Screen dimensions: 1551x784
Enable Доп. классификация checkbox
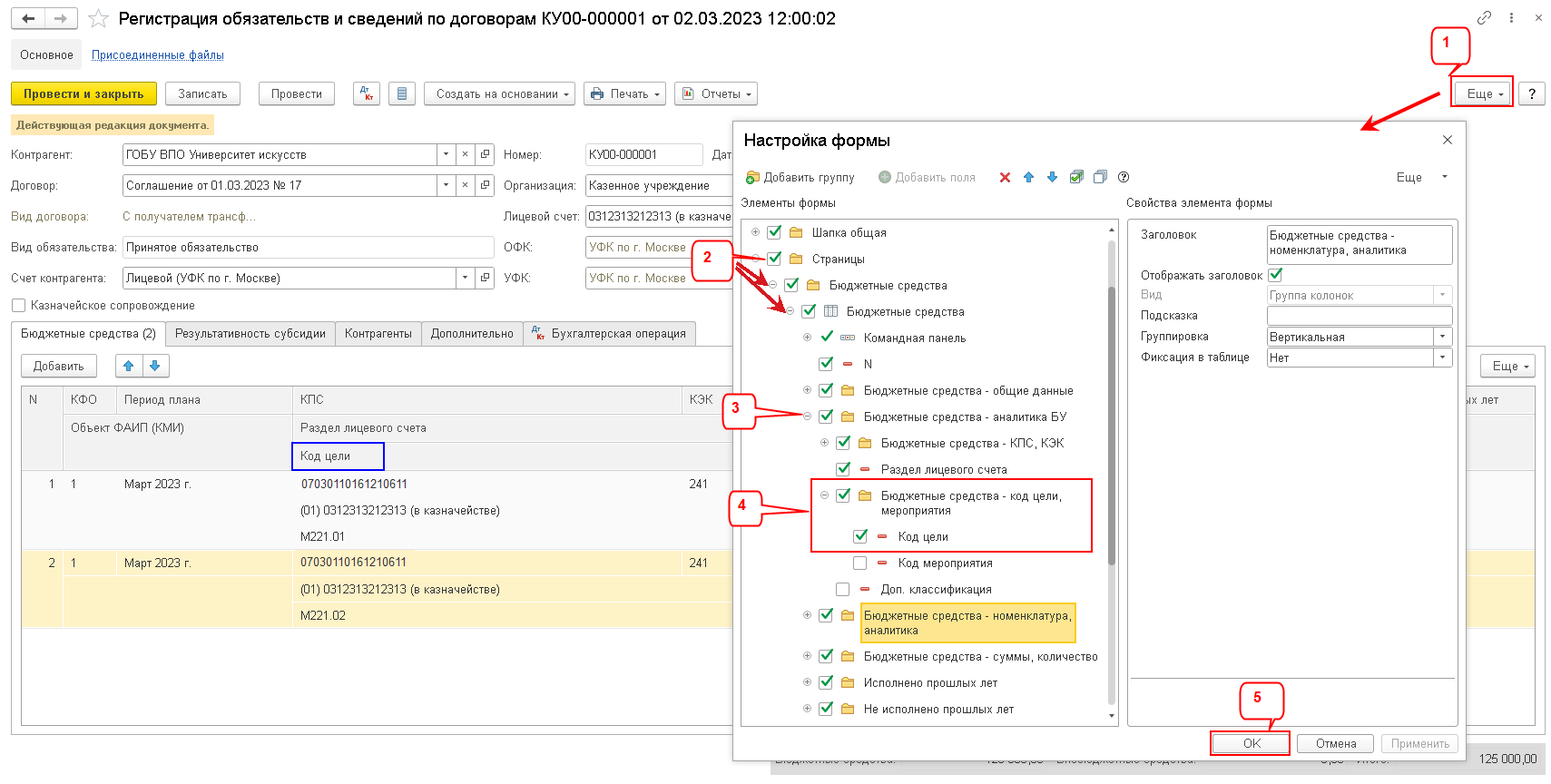(x=843, y=589)
